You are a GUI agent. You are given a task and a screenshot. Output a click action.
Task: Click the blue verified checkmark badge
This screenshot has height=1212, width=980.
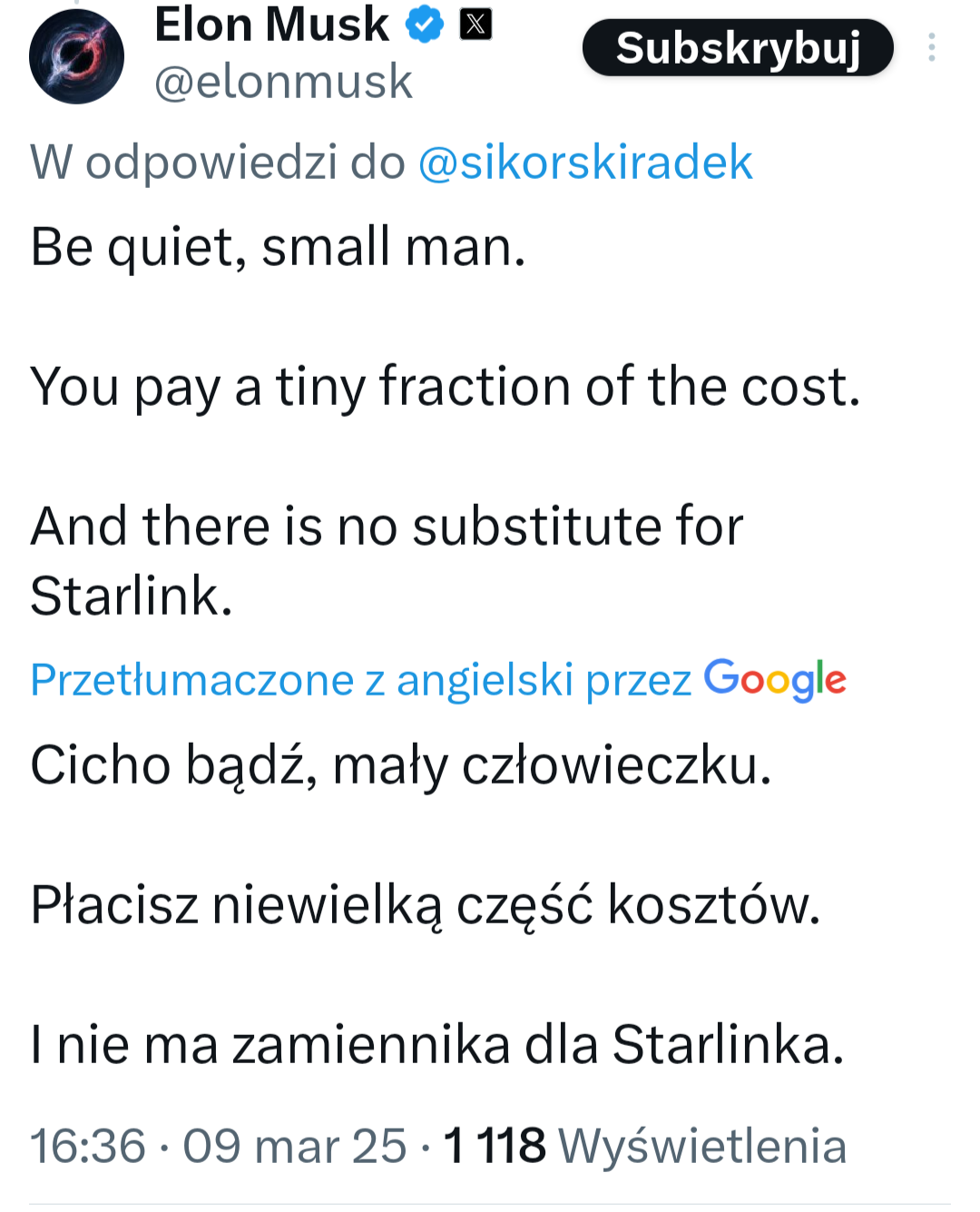tap(424, 25)
